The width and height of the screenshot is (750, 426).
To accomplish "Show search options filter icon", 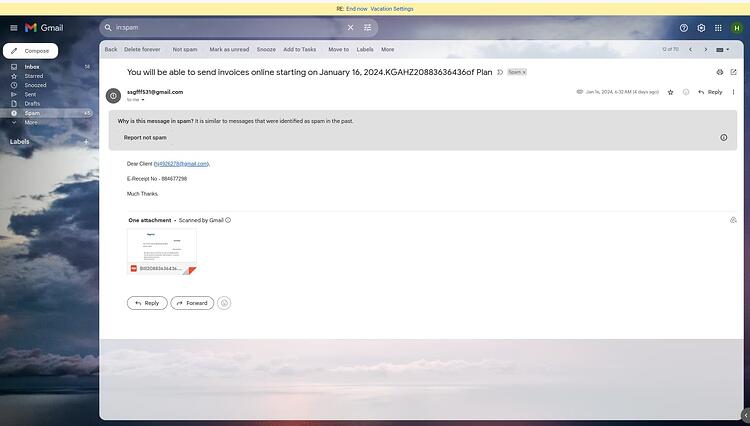I will click(x=367, y=28).
